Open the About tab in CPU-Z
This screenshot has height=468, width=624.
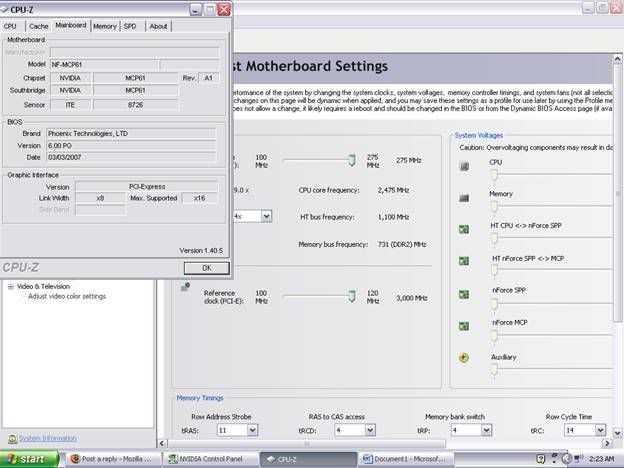point(158,26)
